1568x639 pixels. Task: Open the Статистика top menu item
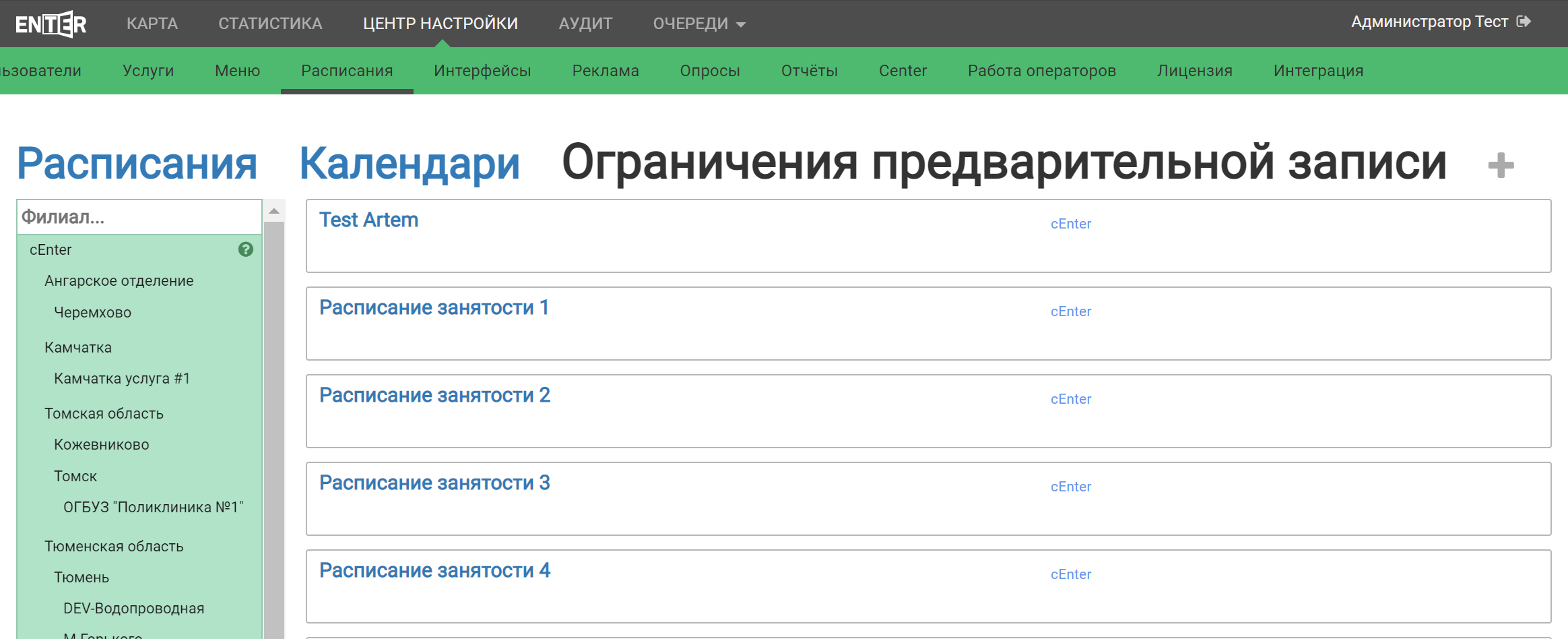[270, 24]
